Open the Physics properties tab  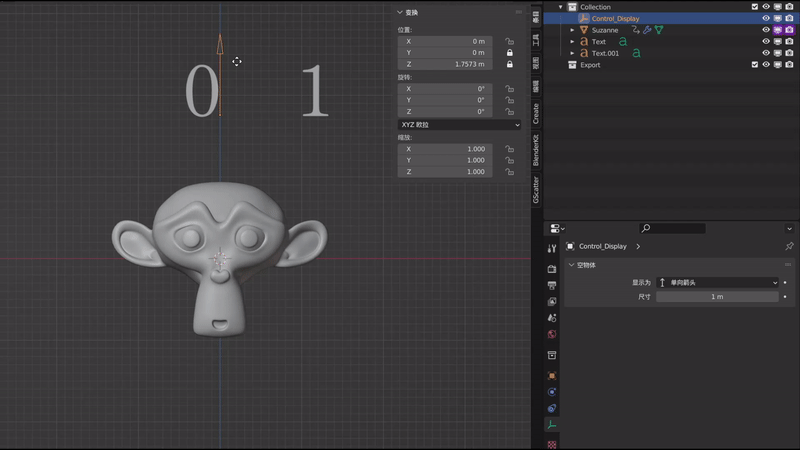[552, 392]
